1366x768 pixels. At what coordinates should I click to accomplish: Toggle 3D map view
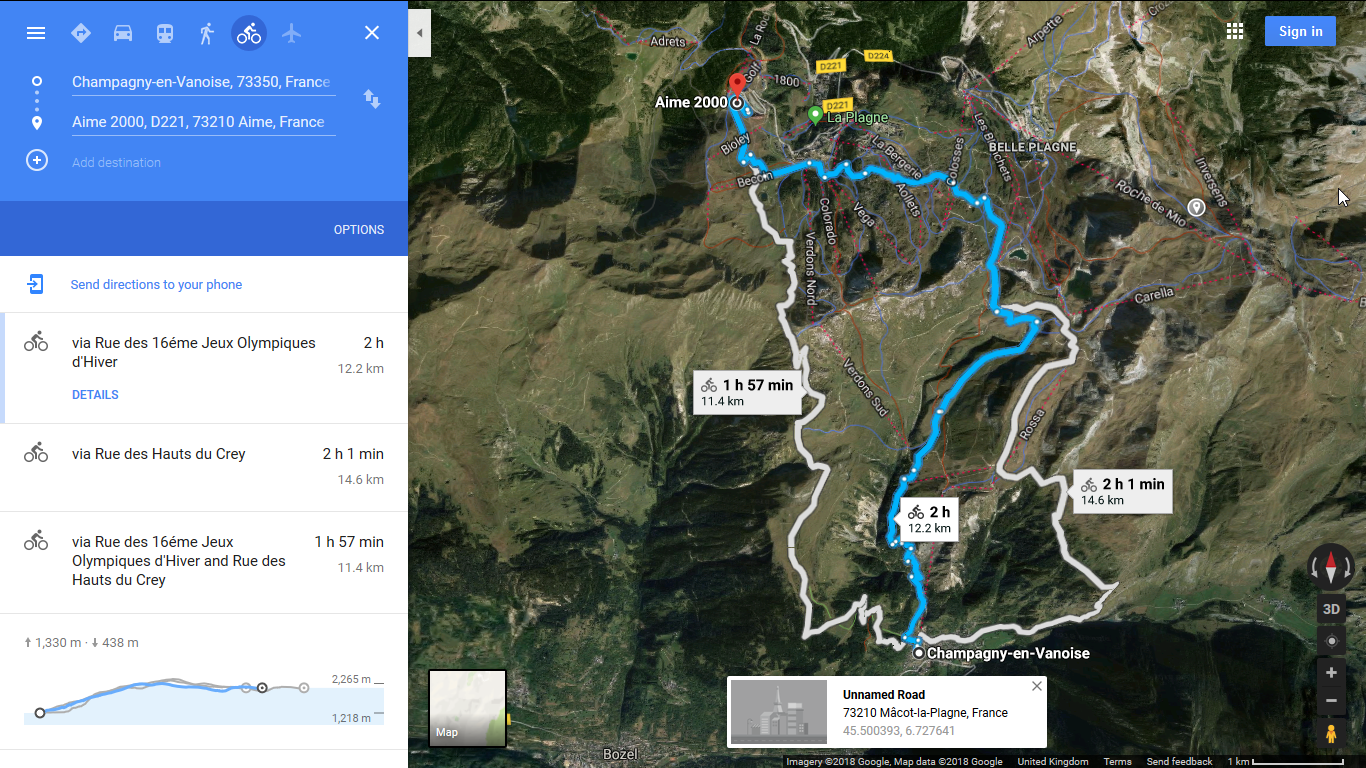click(1331, 609)
